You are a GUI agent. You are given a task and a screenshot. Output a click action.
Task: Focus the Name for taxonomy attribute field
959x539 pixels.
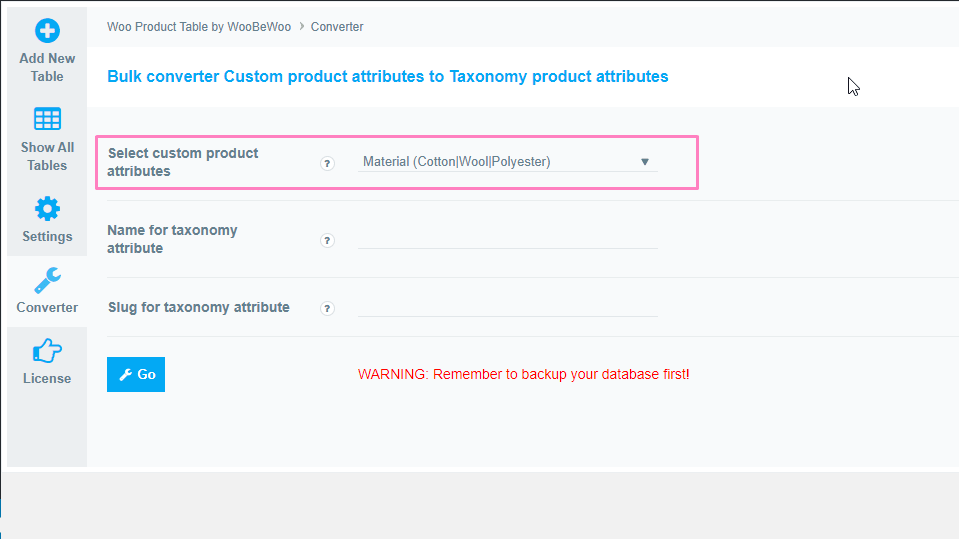pyautogui.click(x=508, y=239)
